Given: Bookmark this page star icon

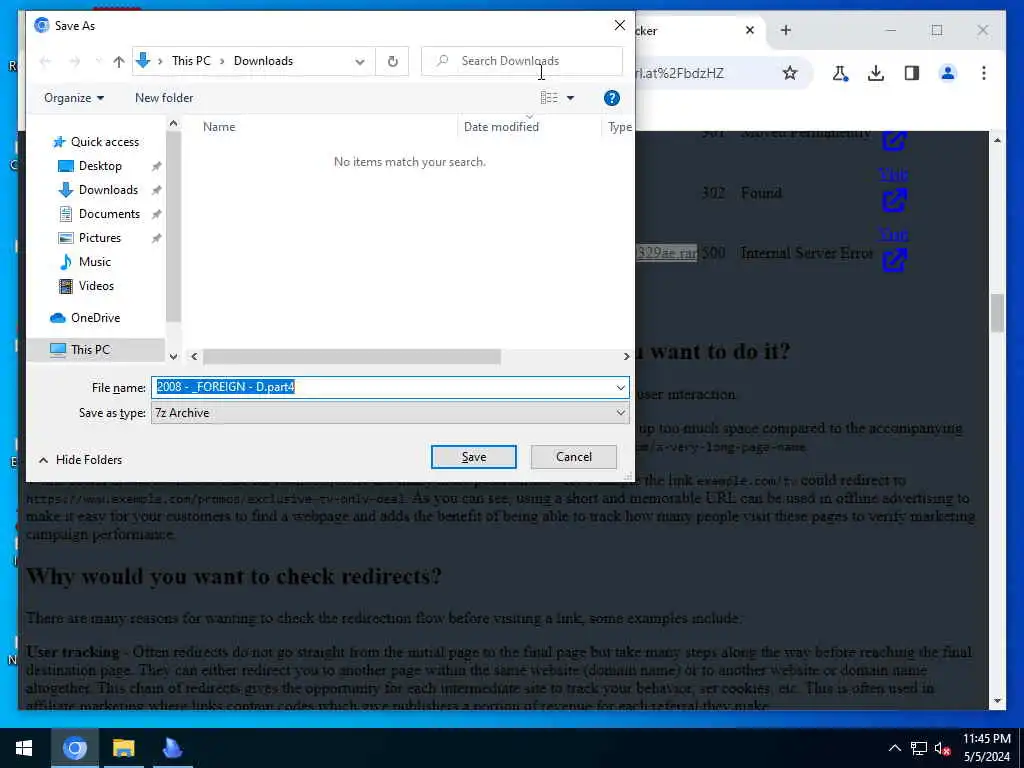Looking at the screenshot, I should coord(790,73).
